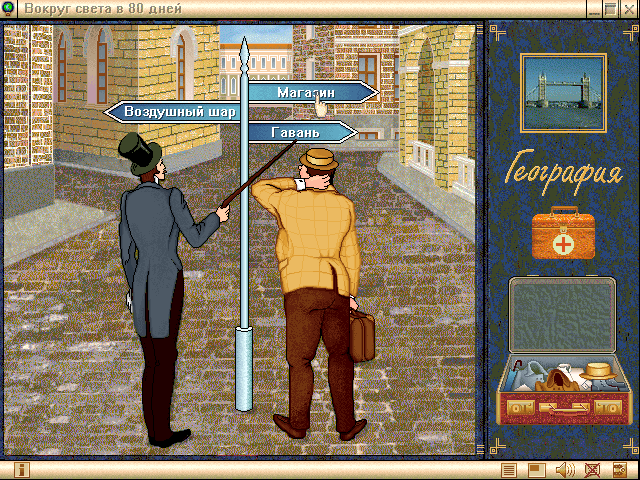The height and width of the screenshot is (480, 640).
Task: Click the left suitcase lock clasp
Action: [x=520, y=407]
